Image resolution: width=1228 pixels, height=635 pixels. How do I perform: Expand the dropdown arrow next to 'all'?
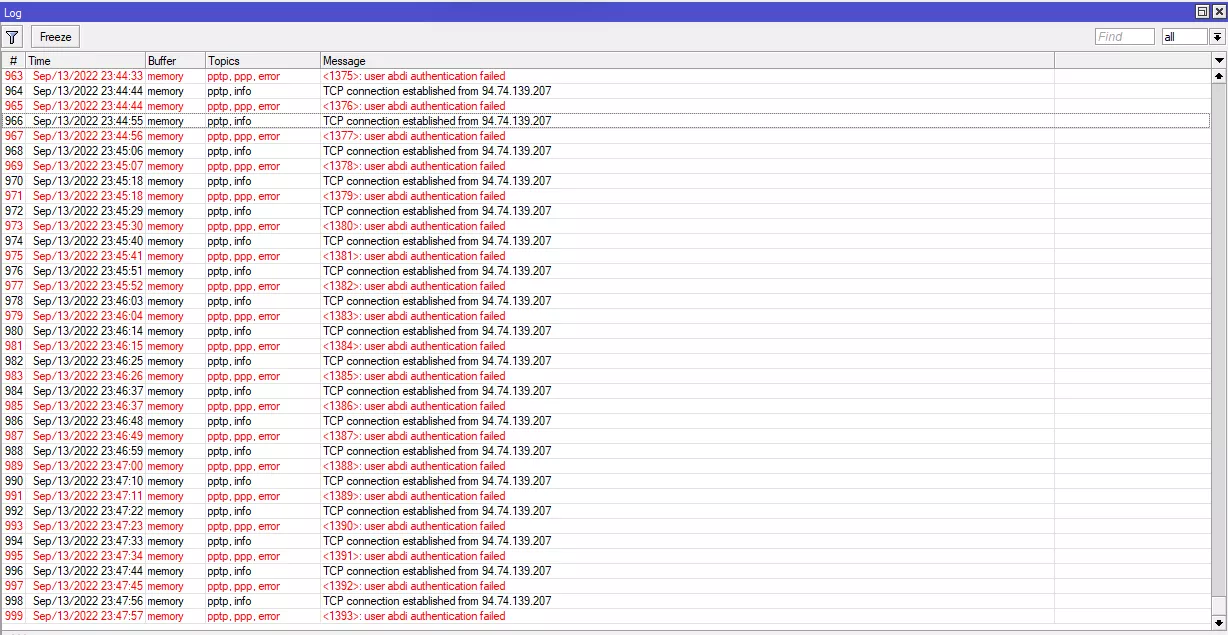(x=1217, y=37)
